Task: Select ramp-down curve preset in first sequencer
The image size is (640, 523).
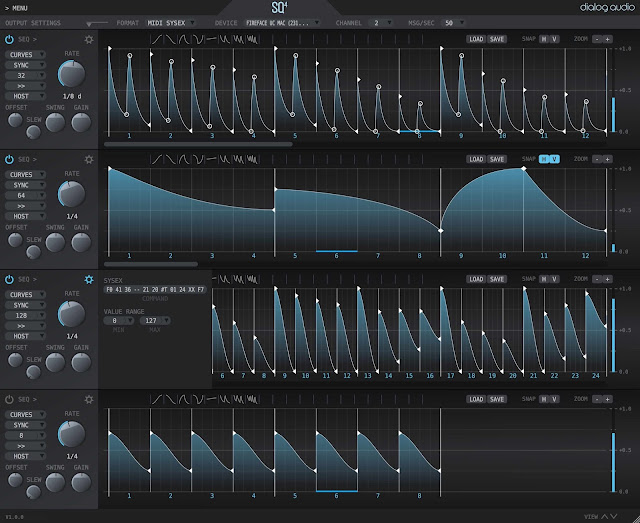Action: tap(171, 39)
